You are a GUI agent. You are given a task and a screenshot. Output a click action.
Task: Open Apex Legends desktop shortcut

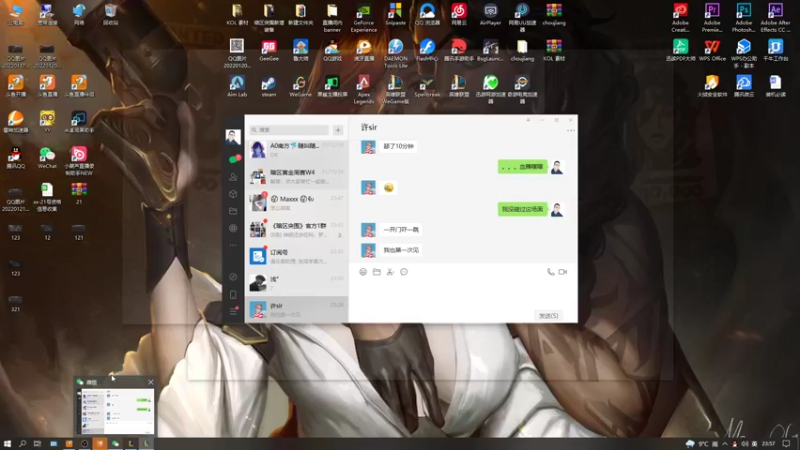click(364, 89)
